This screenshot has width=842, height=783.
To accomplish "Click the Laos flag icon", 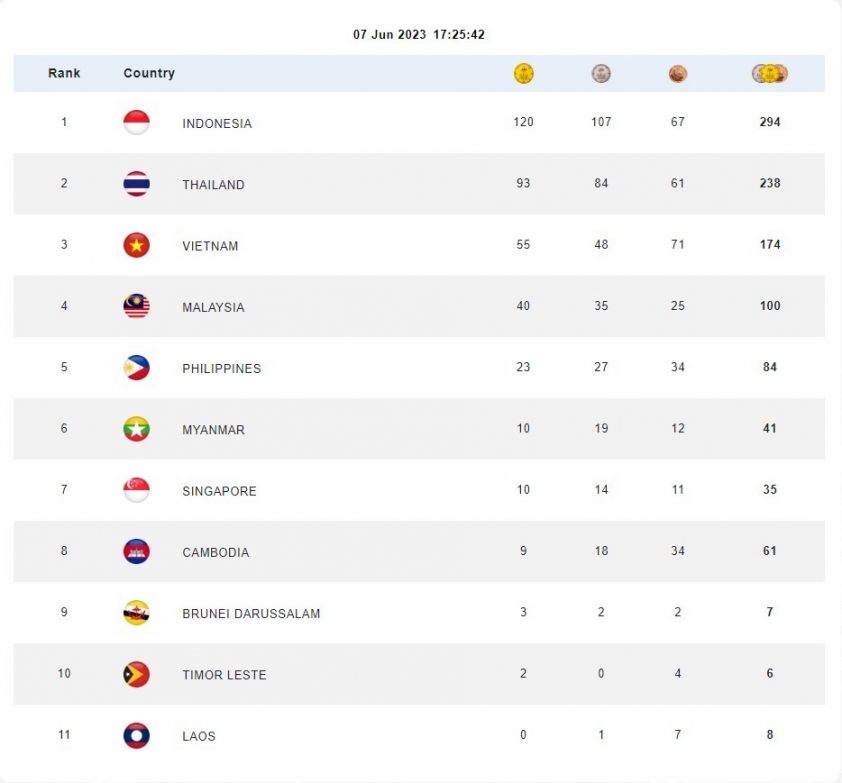I will coord(136,735).
